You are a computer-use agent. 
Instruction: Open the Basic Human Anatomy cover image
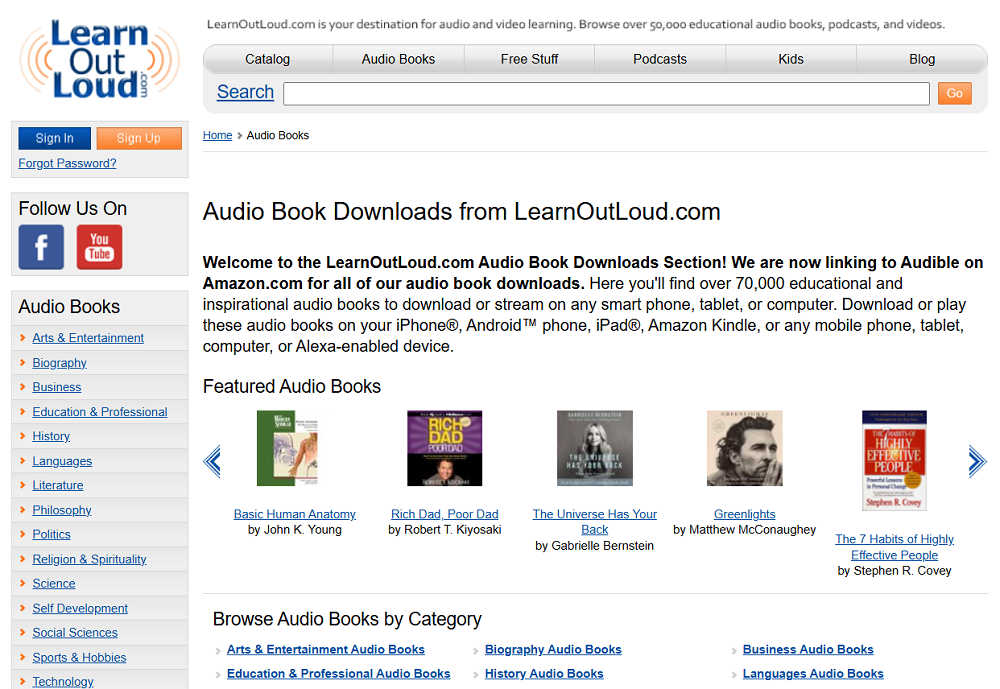tap(288, 448)
